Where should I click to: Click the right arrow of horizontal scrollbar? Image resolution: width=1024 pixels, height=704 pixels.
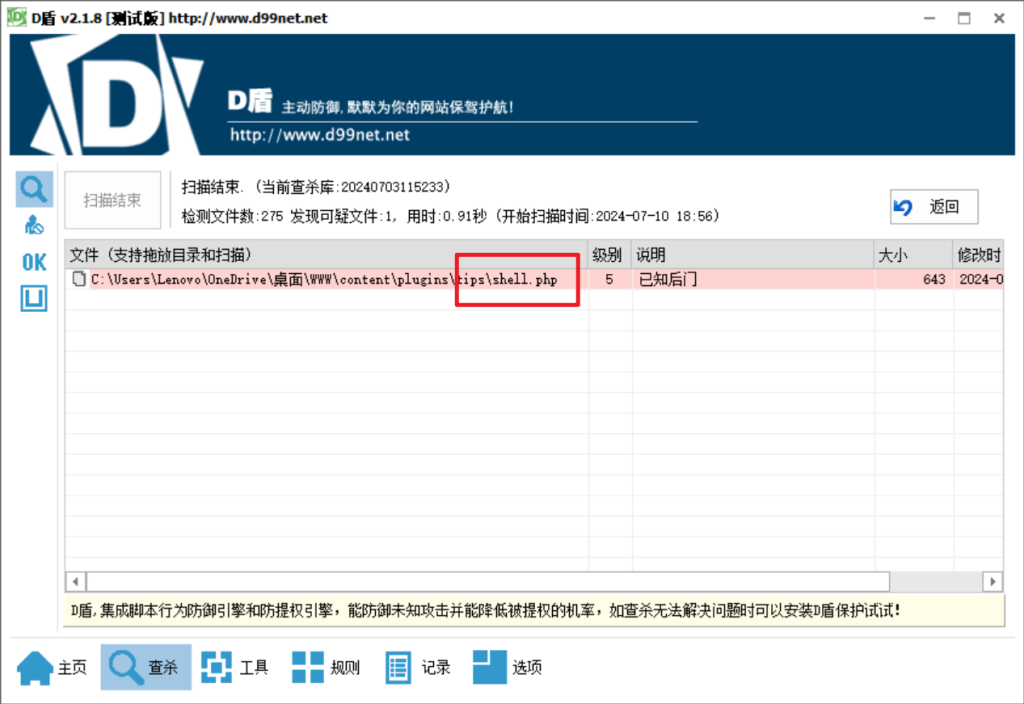(992, 581)
